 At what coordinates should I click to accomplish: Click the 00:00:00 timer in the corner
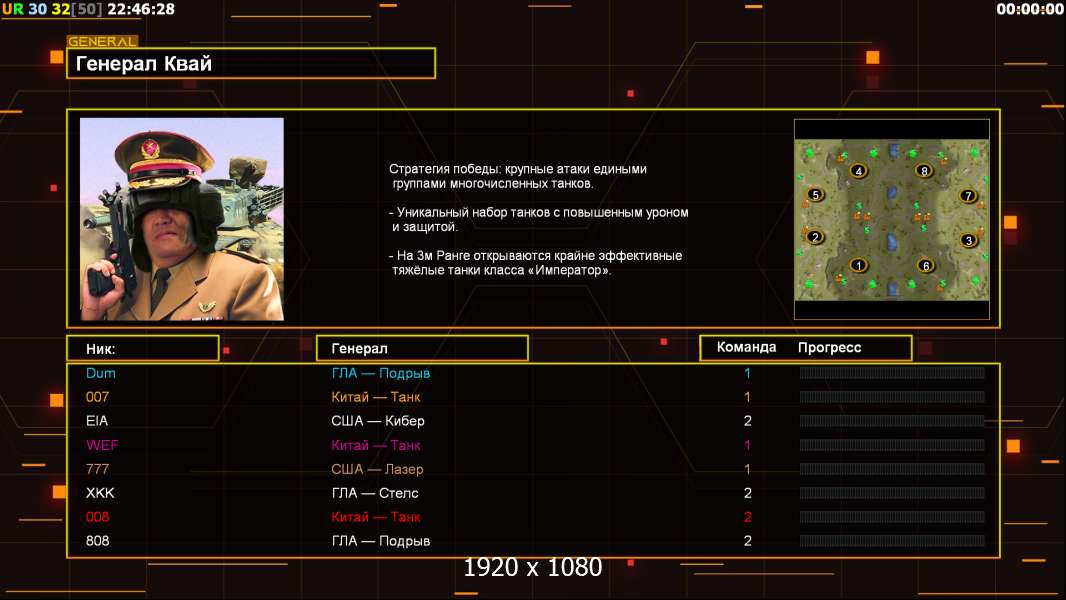pos(1030,9)
